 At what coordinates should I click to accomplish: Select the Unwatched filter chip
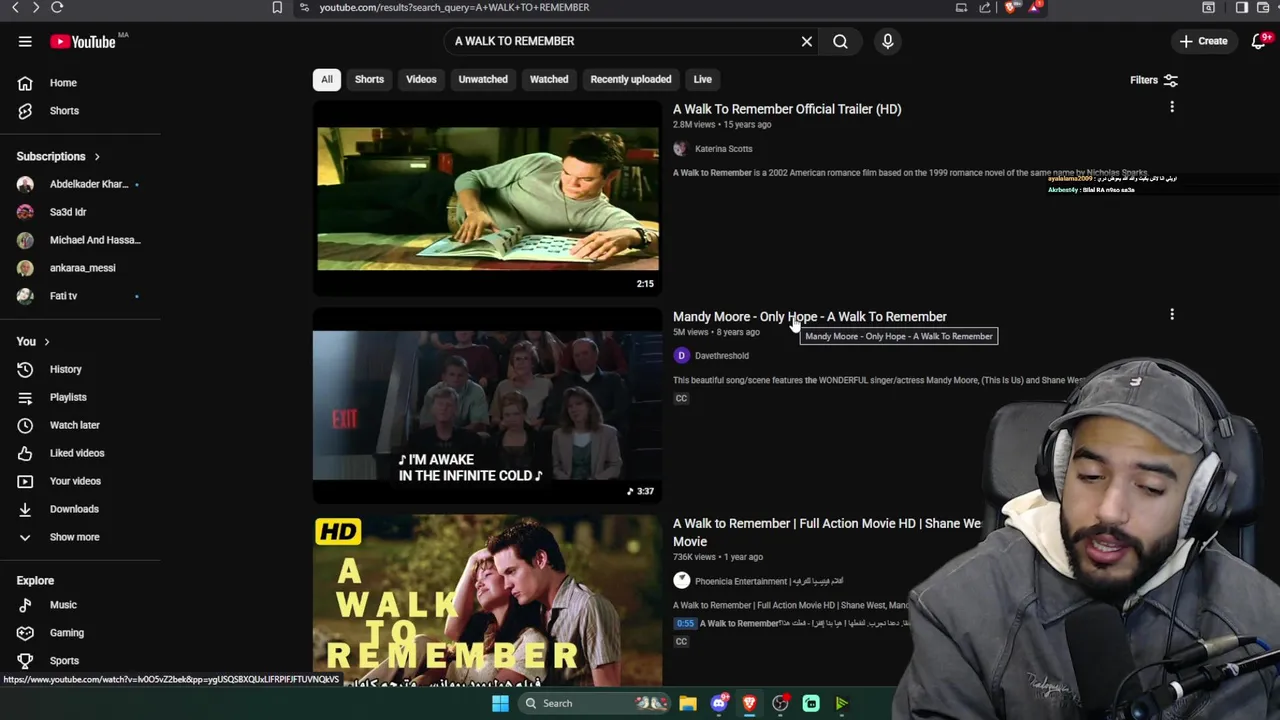[x=483, y=79]
